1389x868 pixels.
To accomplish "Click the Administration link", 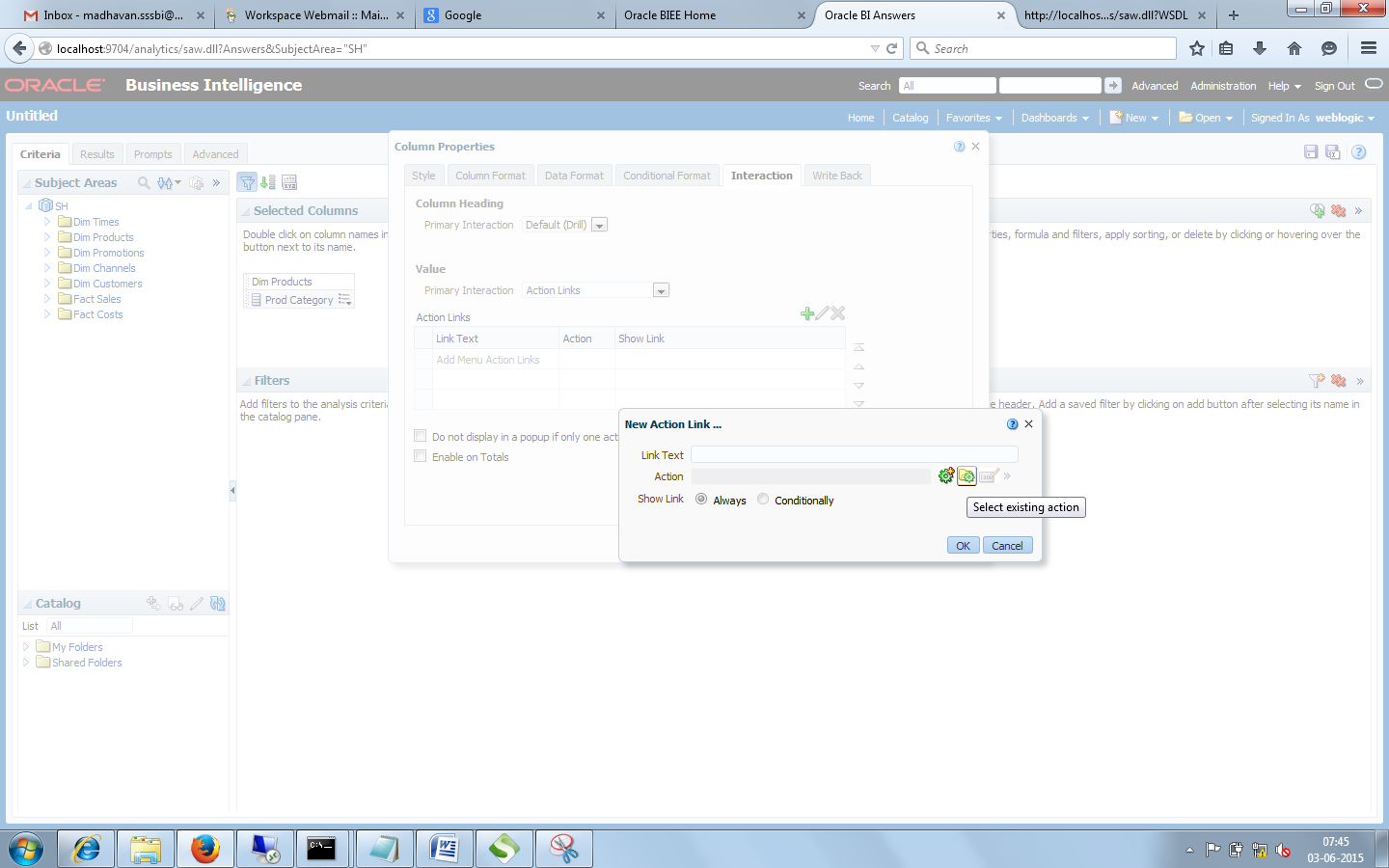I will (1223, 86).
